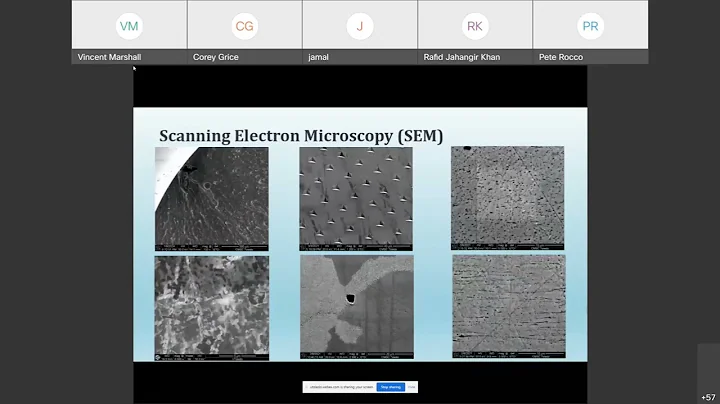The width and height of the screenshot is (720, 404).
Task: Open the top-middle SEM image with triangular pits
Action: 356,199
